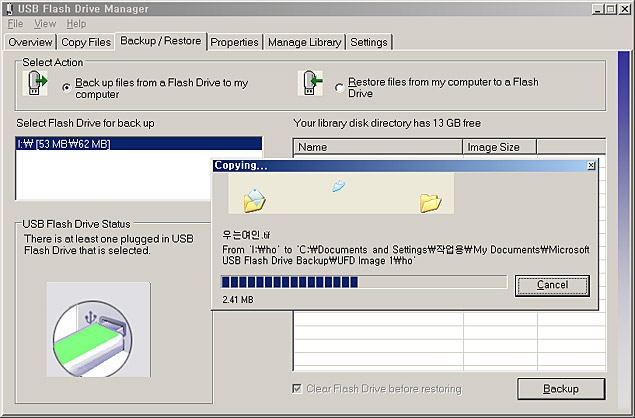Close the Copying dialog with X
Screen dimensions: 635x418
[x=590, y=165]
